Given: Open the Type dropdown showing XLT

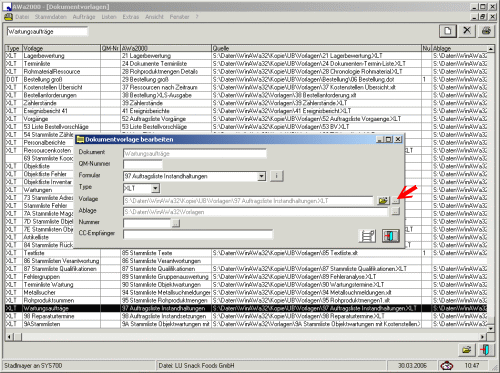Looking at the screenshot, I should point(155,188).
